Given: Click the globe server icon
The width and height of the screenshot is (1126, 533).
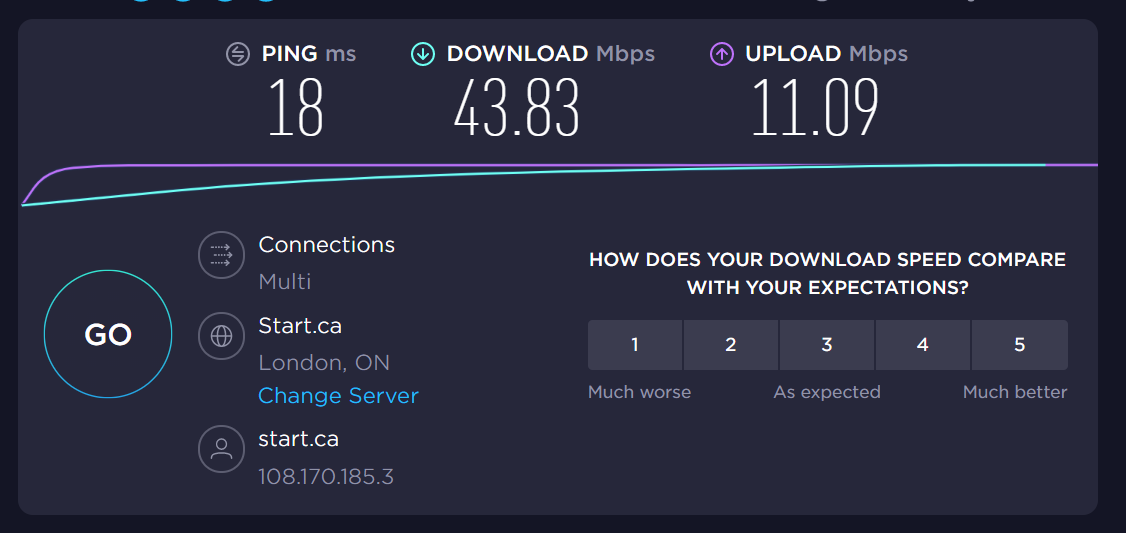Looking at the screenshot, I should coord(222,335).
